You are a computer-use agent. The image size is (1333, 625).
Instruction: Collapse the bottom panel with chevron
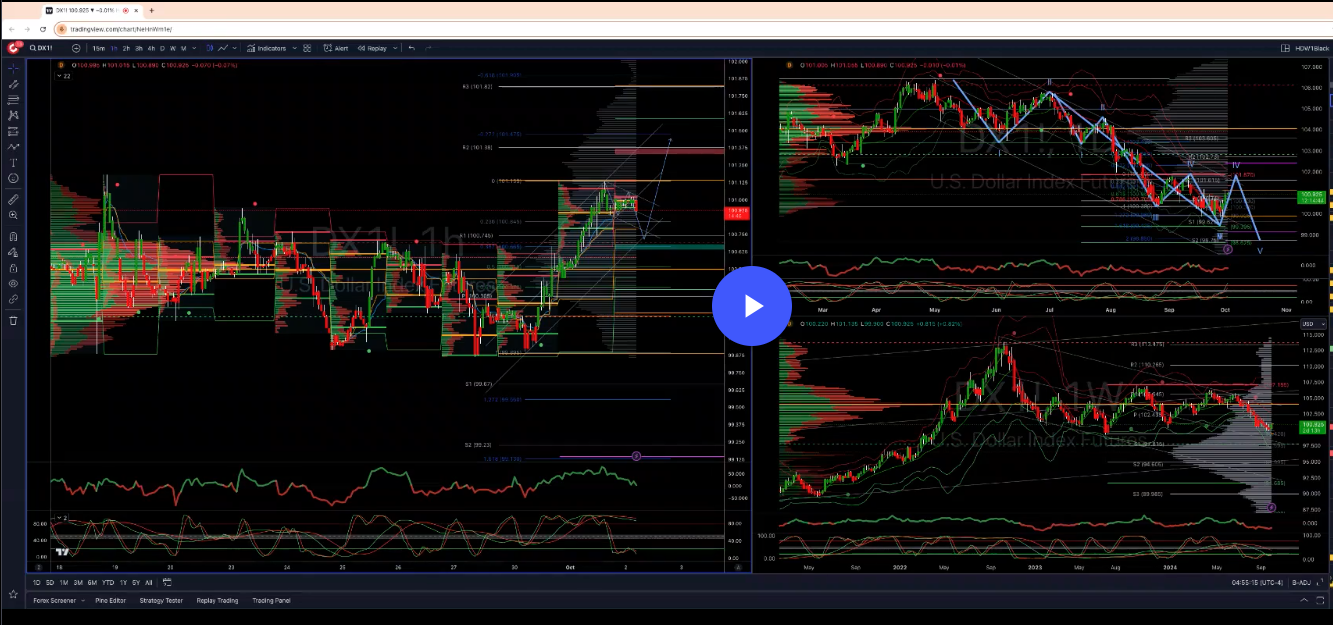click(1304, 600)
